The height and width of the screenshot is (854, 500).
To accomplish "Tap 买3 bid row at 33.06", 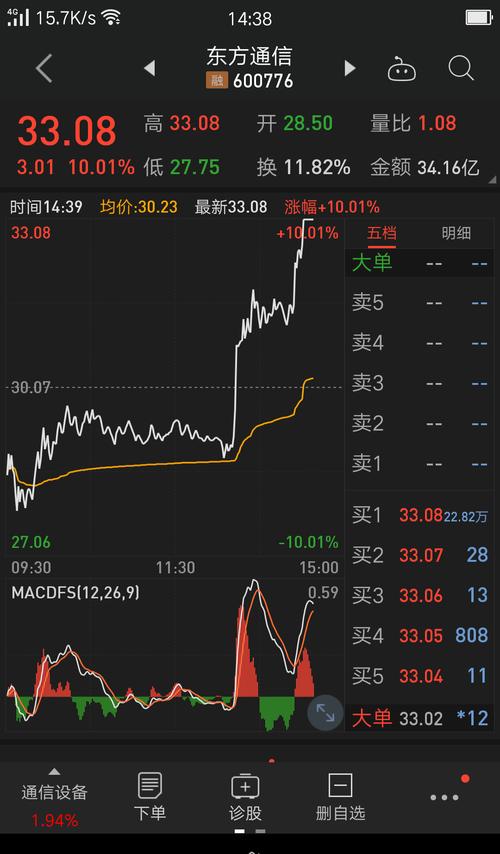I will [420, 595].
